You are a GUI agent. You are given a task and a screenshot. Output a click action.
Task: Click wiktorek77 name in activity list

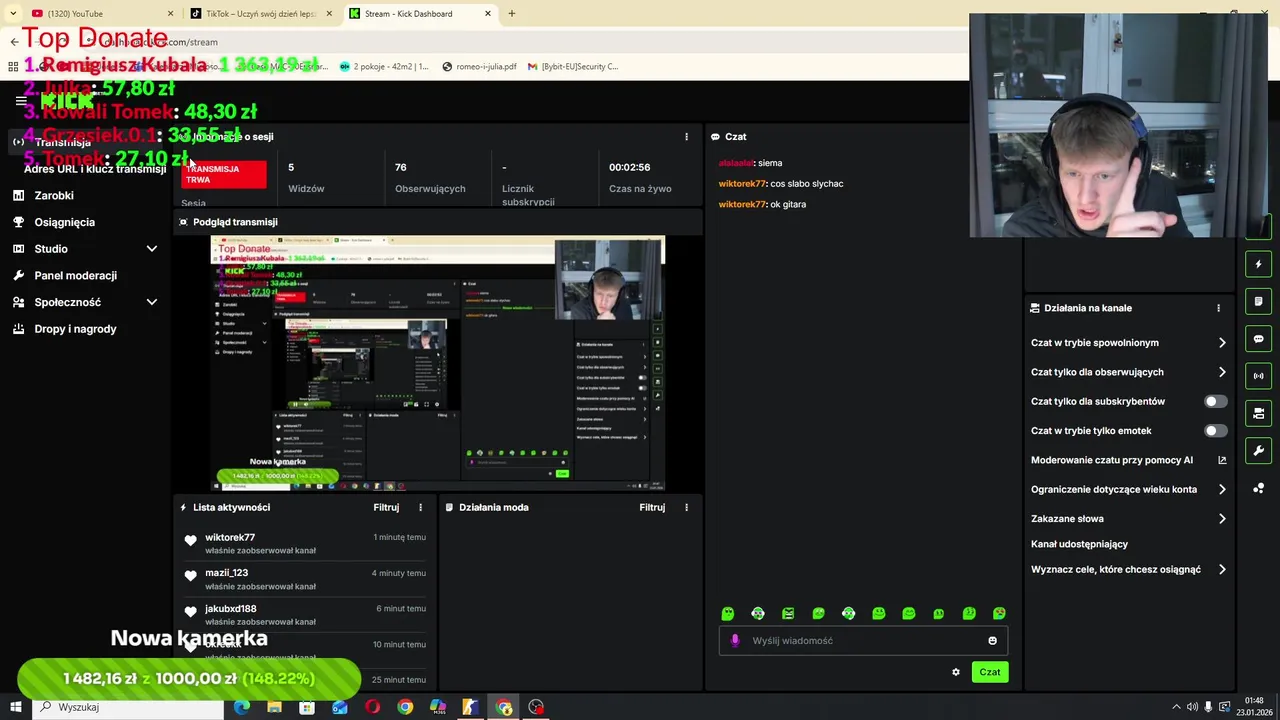[230, 538]
